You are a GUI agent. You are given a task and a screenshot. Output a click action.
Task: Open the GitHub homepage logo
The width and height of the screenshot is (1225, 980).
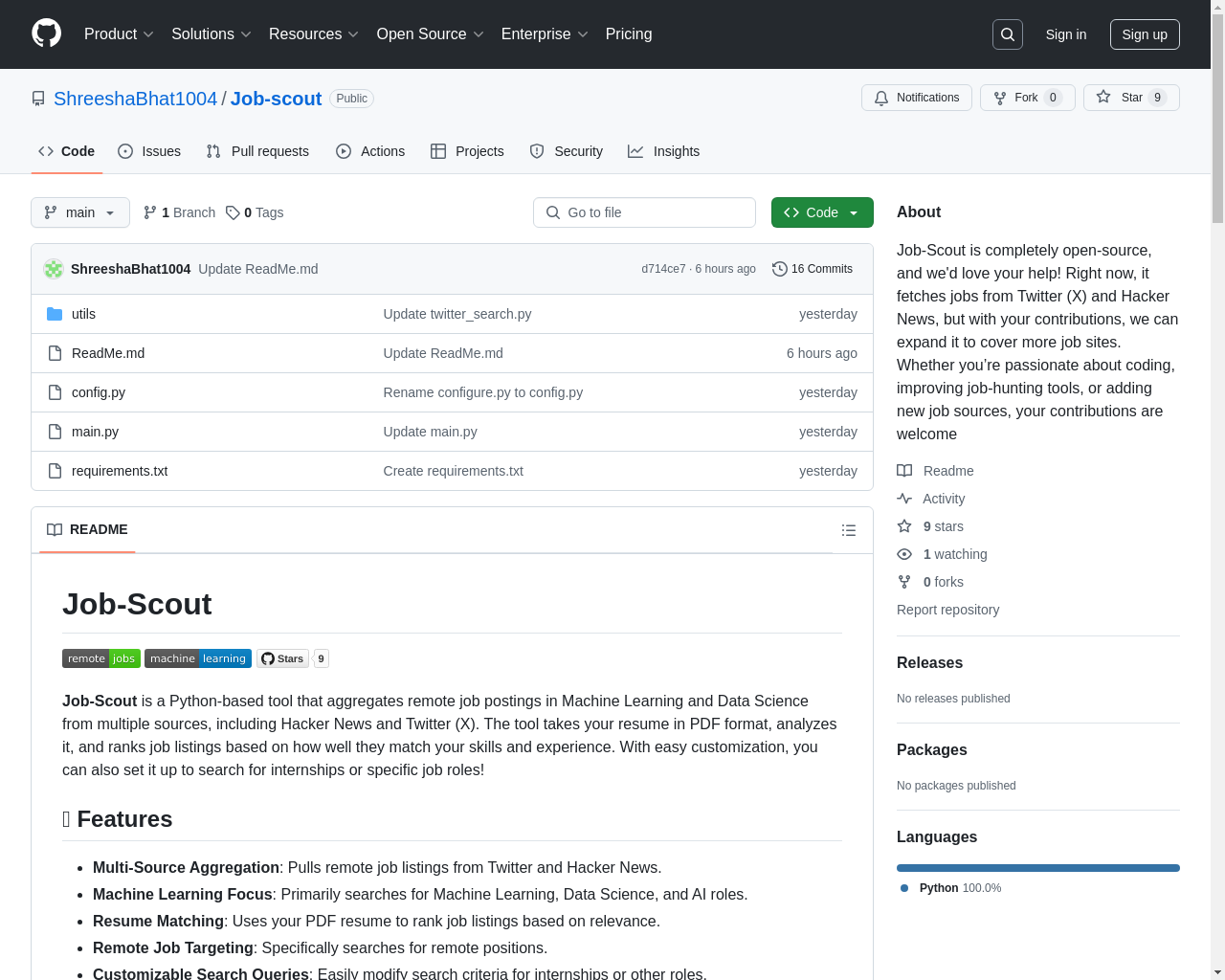pos(46,33)
